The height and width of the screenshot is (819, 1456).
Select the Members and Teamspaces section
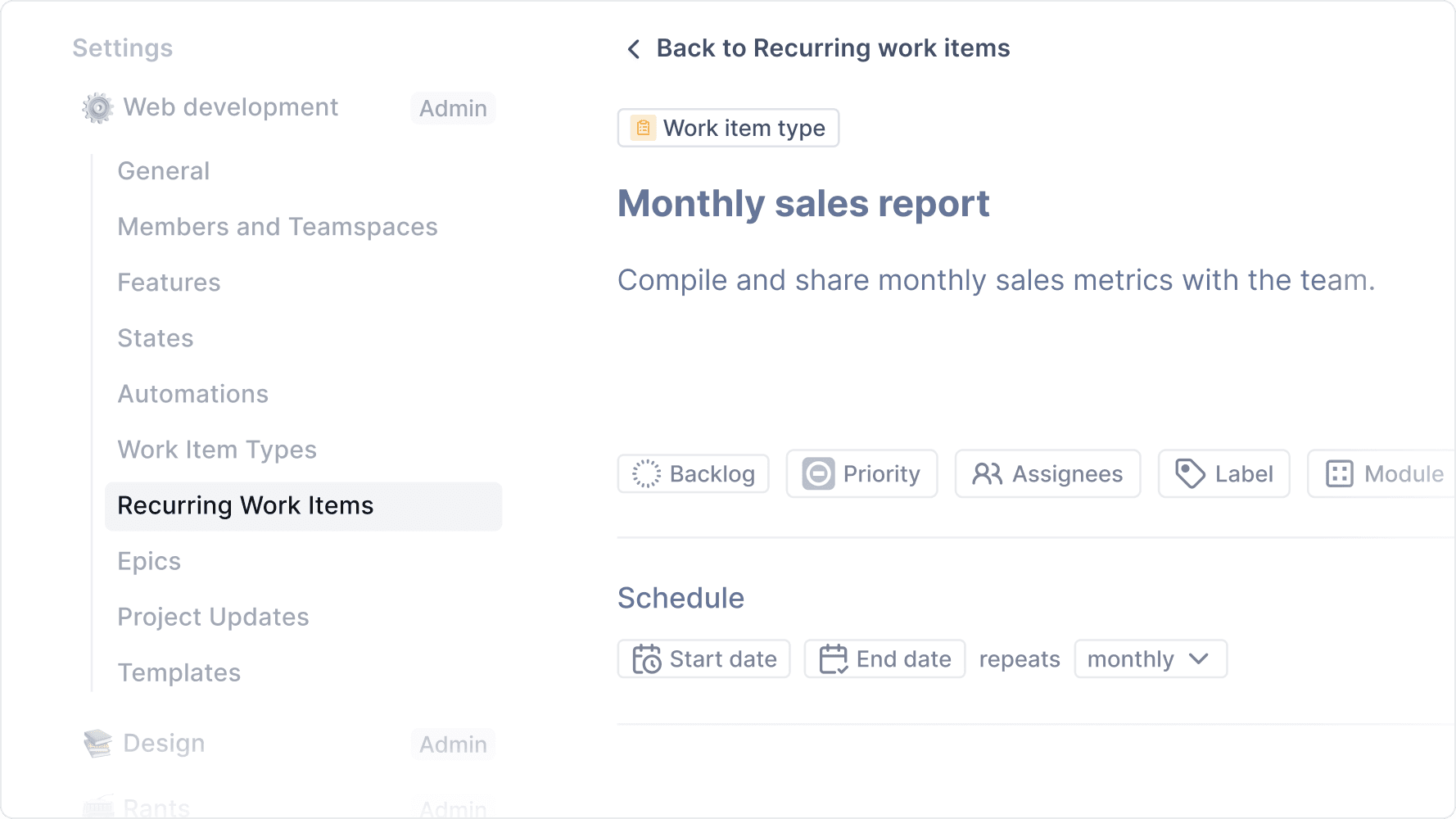278,227
